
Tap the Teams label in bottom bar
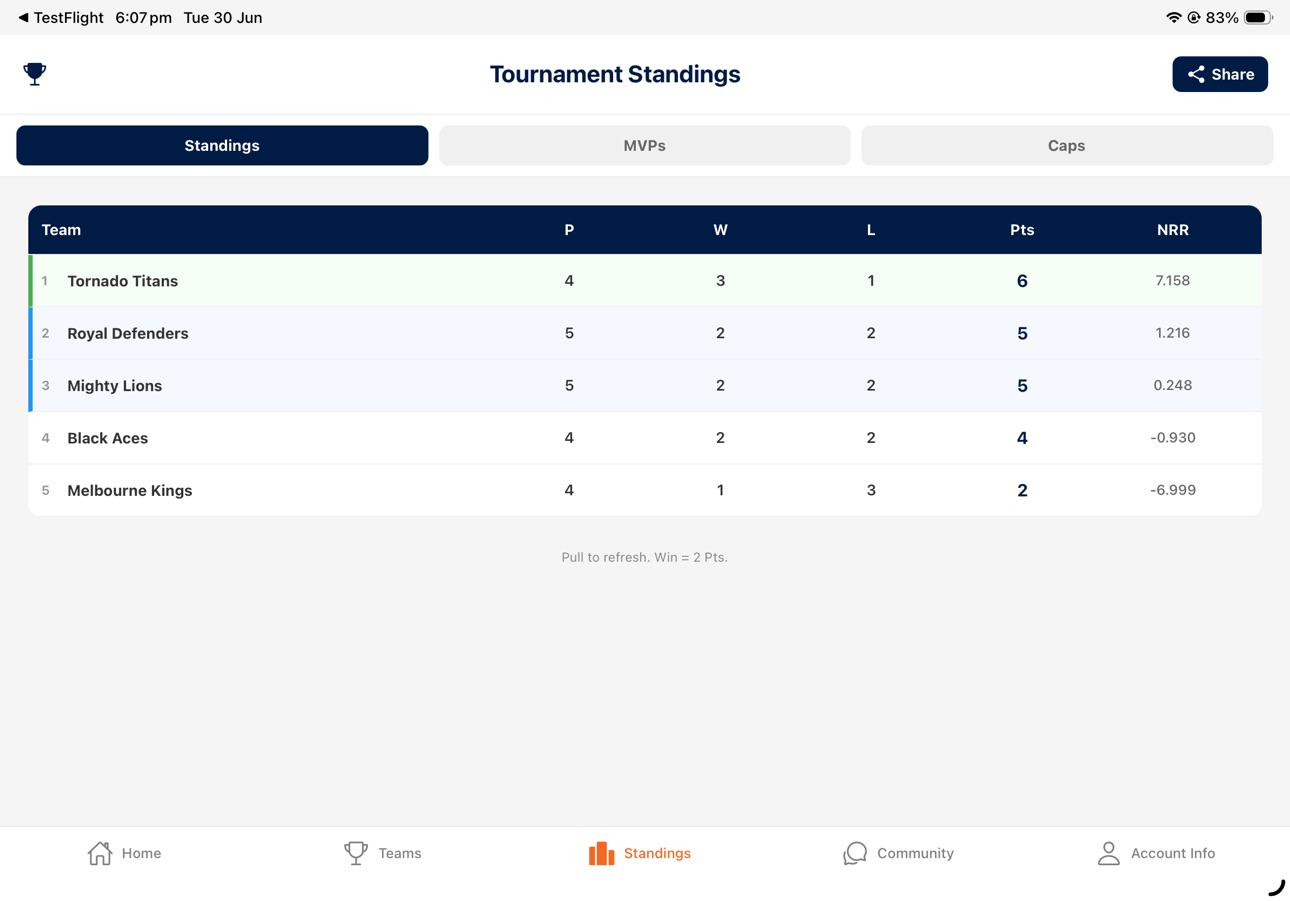pos(400,853)
